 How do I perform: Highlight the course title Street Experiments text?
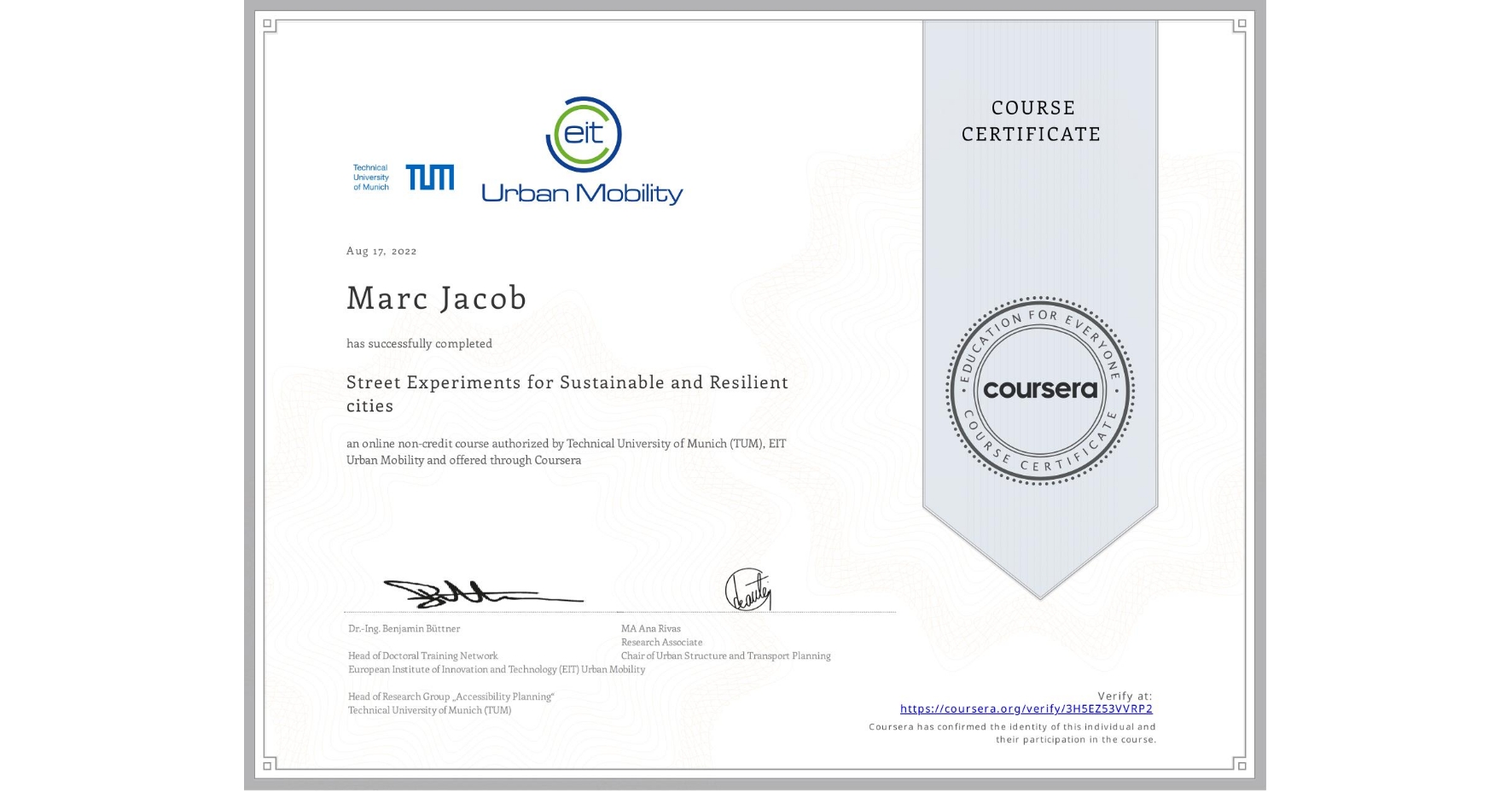(x=567, y=382)
